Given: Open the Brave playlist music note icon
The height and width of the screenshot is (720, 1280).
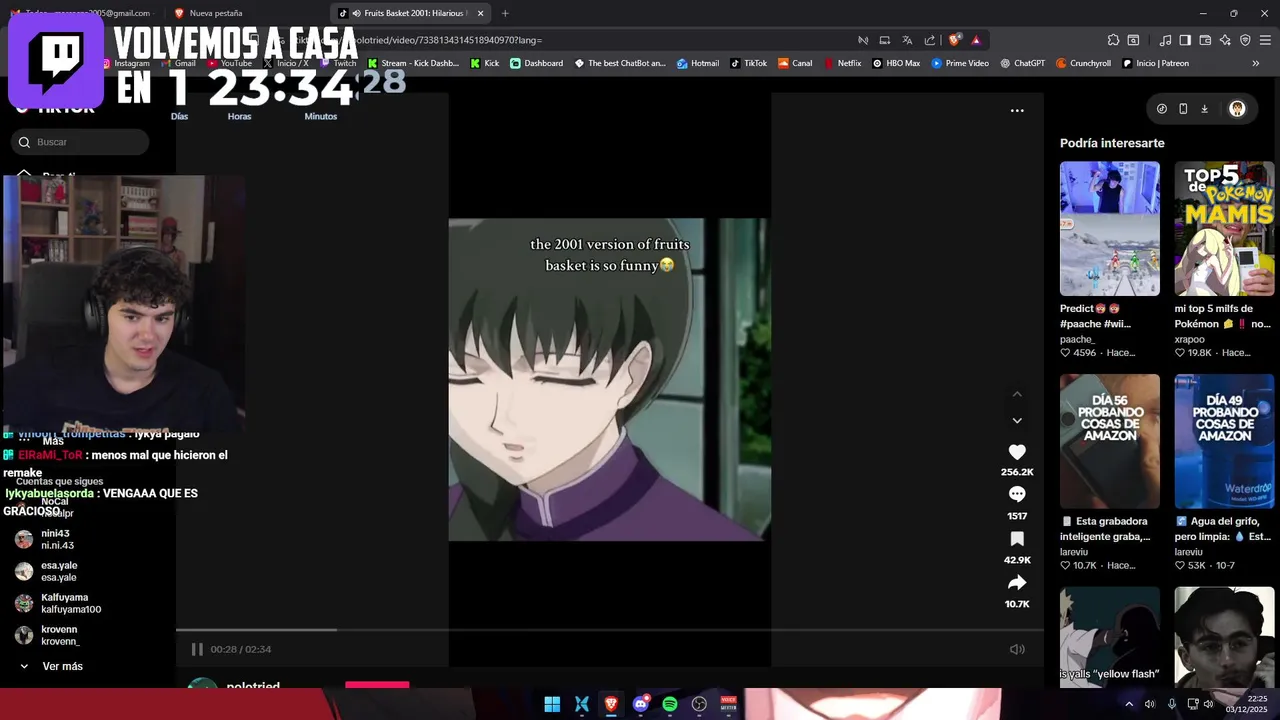Looking at the screenshot, I should pos(1165,40).
